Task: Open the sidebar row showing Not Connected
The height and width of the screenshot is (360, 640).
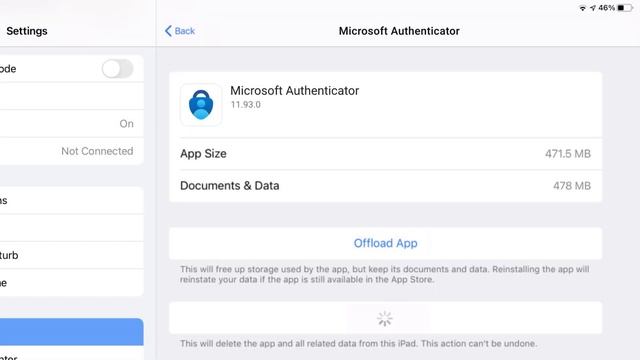Action: tap(71, 151)
